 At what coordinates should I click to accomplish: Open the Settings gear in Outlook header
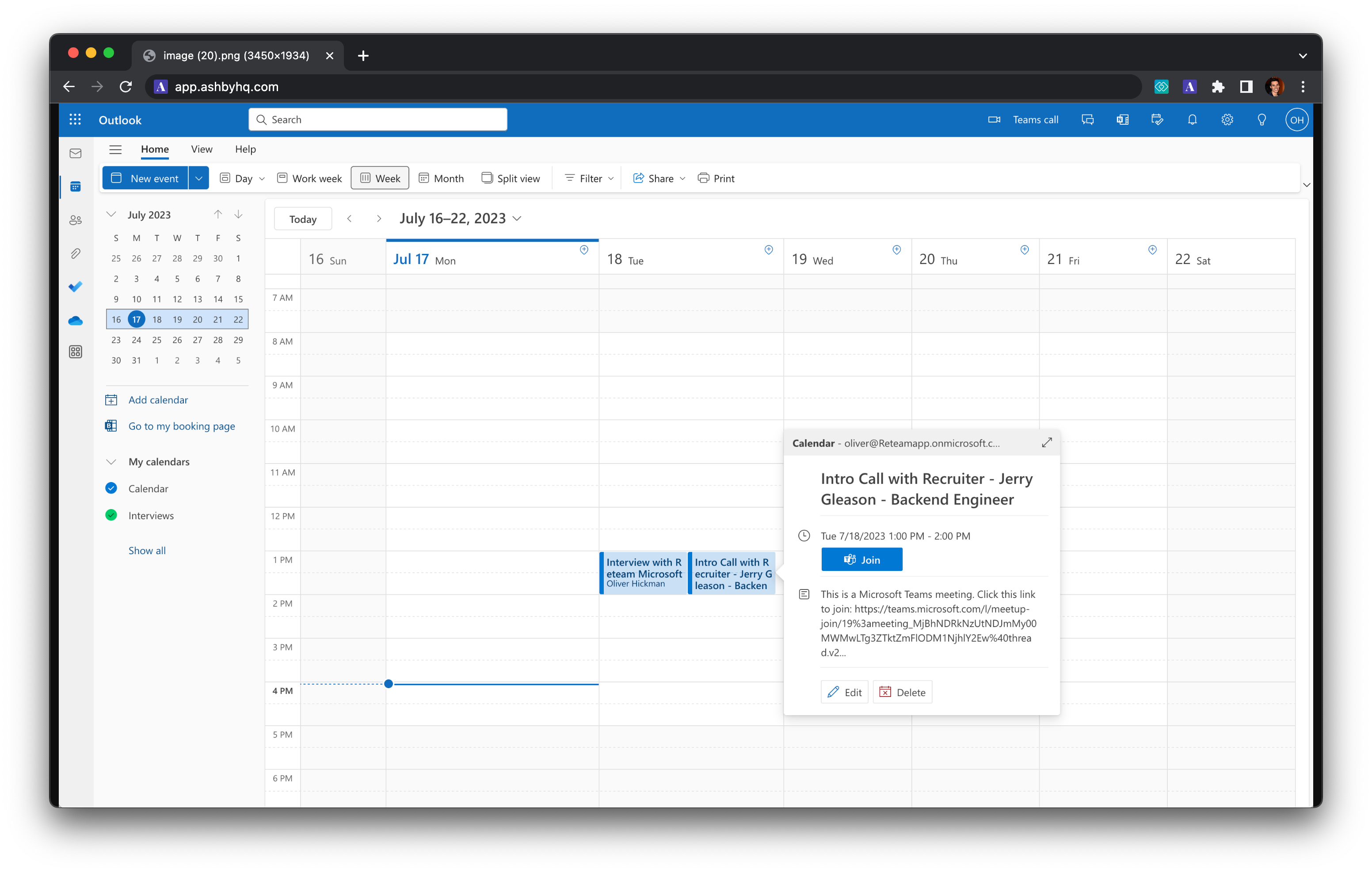coord(1227,120)
